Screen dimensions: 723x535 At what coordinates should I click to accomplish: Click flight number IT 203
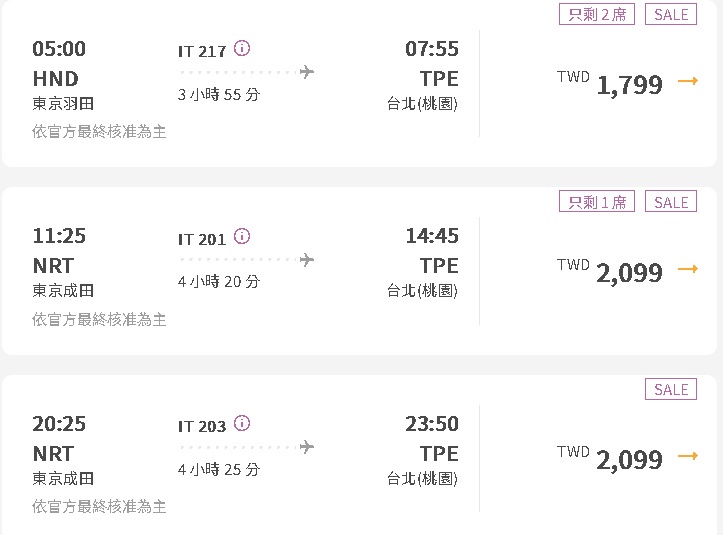point(202,426)
